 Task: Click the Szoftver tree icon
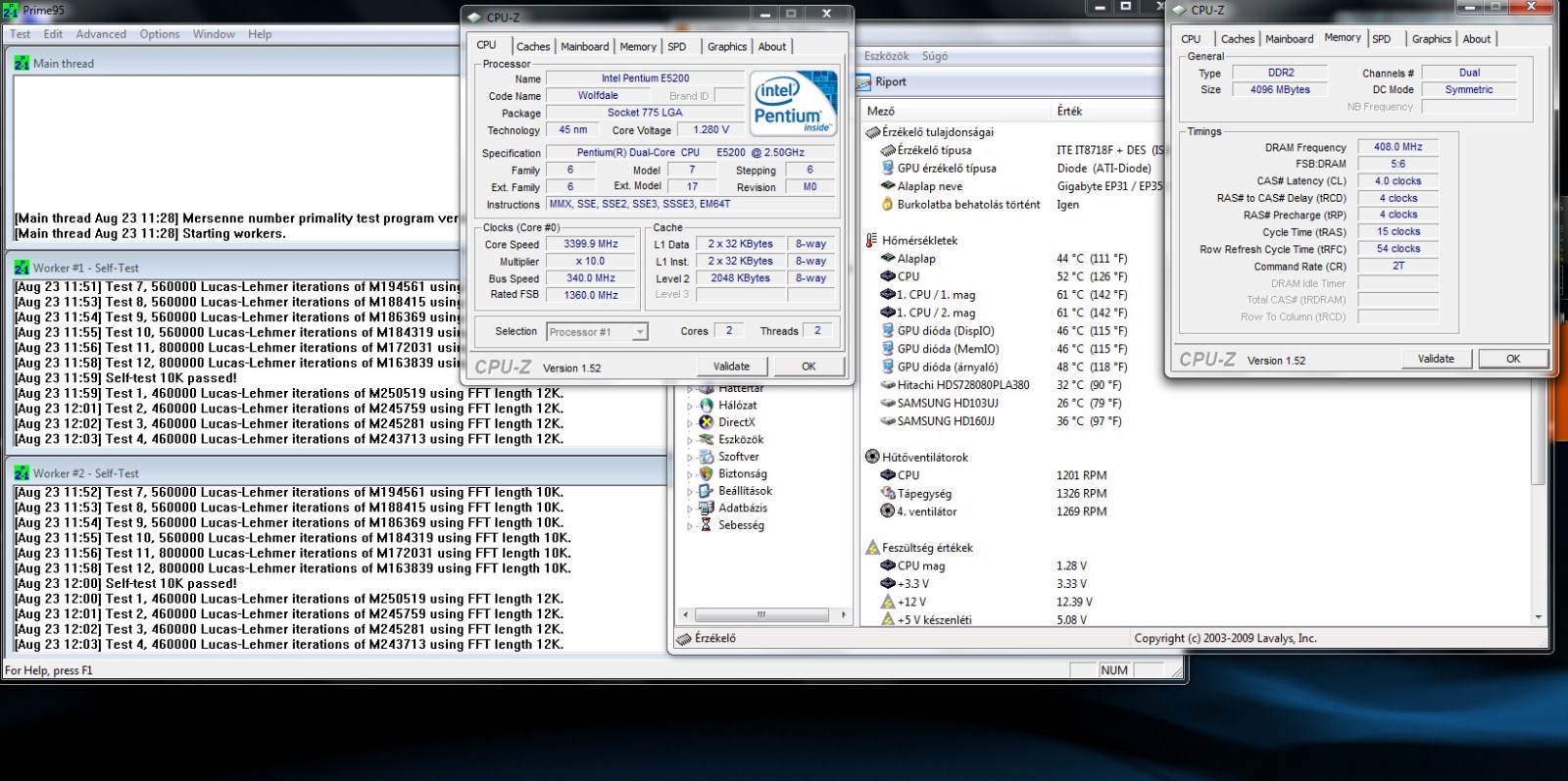click(x=706, y=457)
